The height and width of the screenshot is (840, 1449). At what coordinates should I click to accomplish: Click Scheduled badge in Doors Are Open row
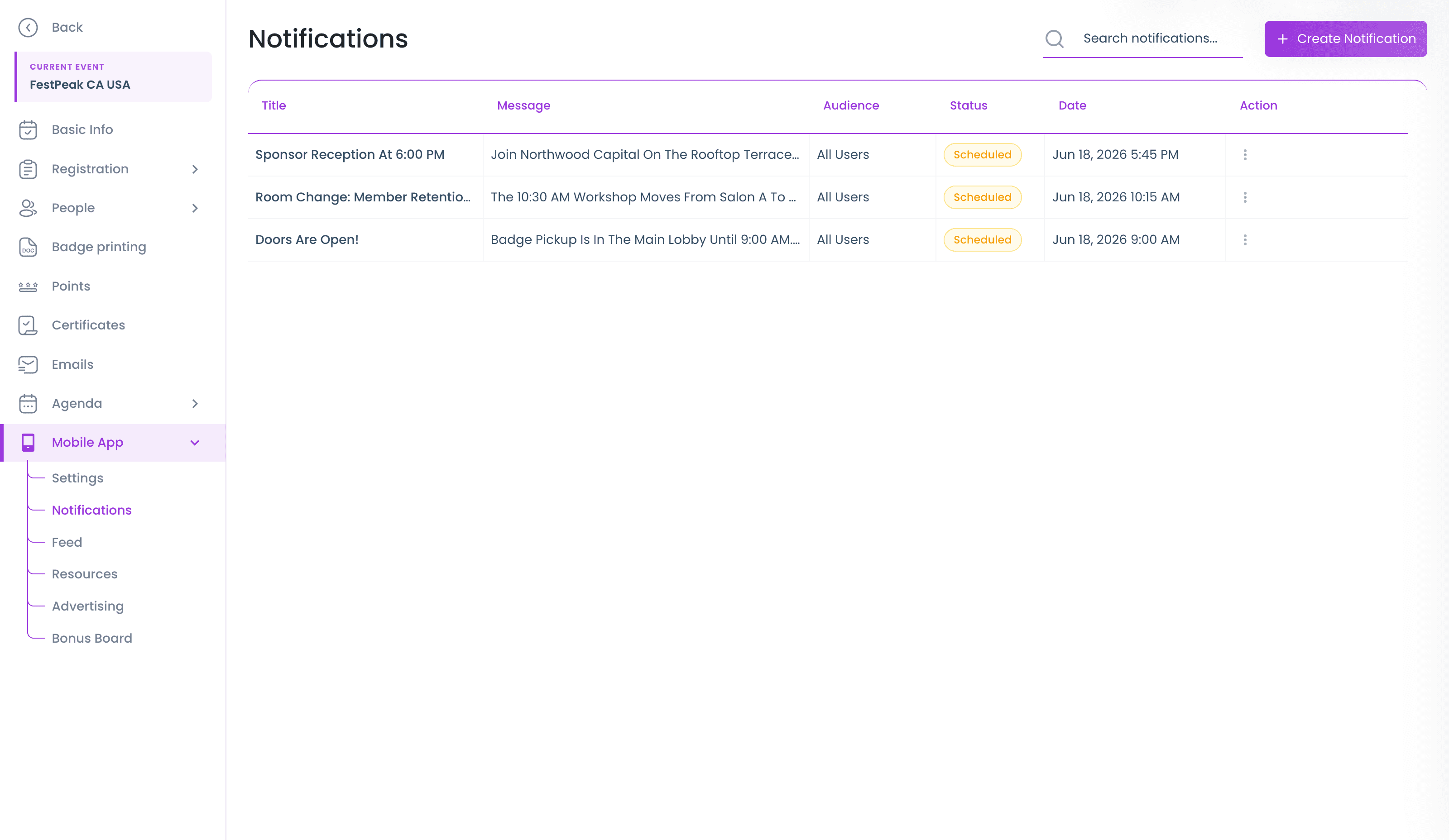click(982, 239)
